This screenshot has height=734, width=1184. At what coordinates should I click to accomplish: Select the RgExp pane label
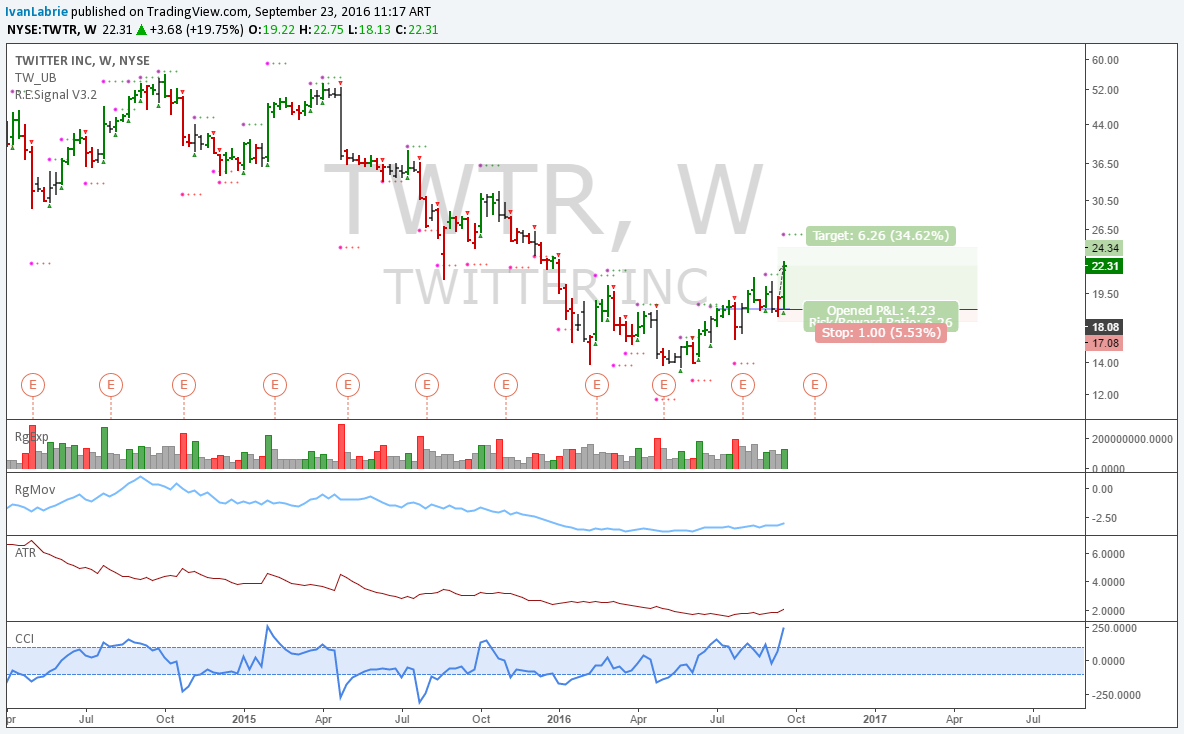click(x=32, y=436)
